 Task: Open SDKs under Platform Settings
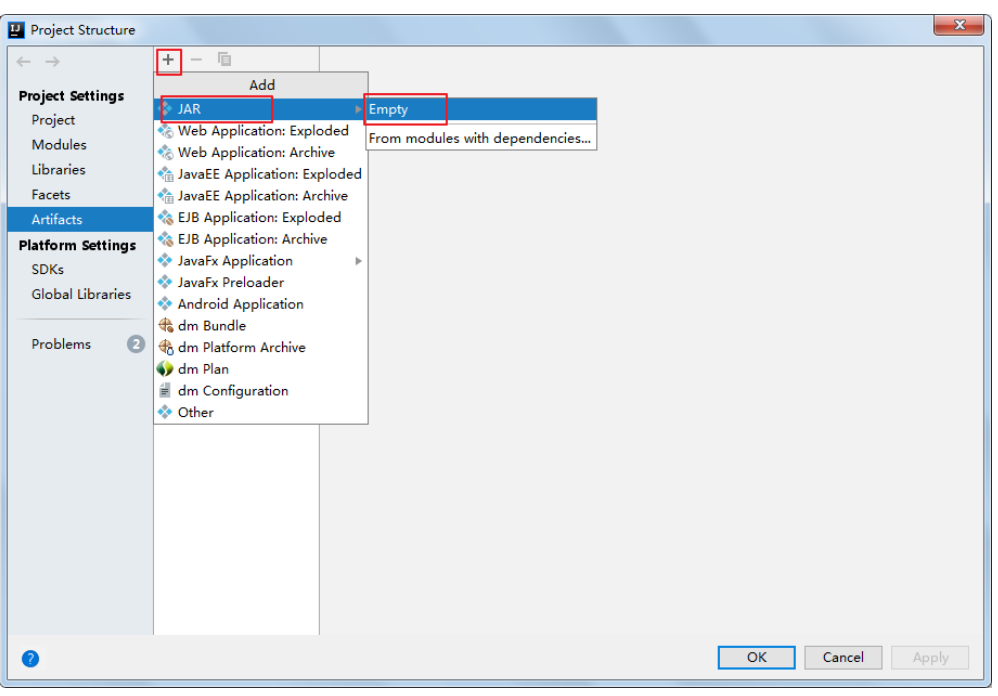[80, 270]
